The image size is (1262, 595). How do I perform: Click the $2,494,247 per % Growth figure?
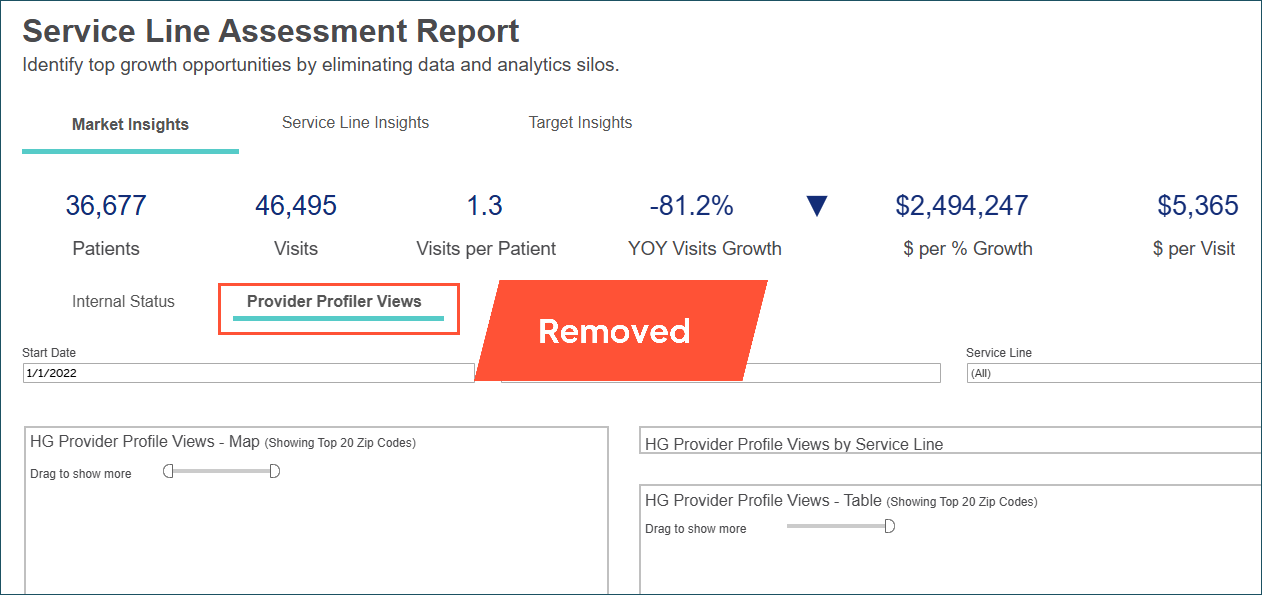click(961, 205)
